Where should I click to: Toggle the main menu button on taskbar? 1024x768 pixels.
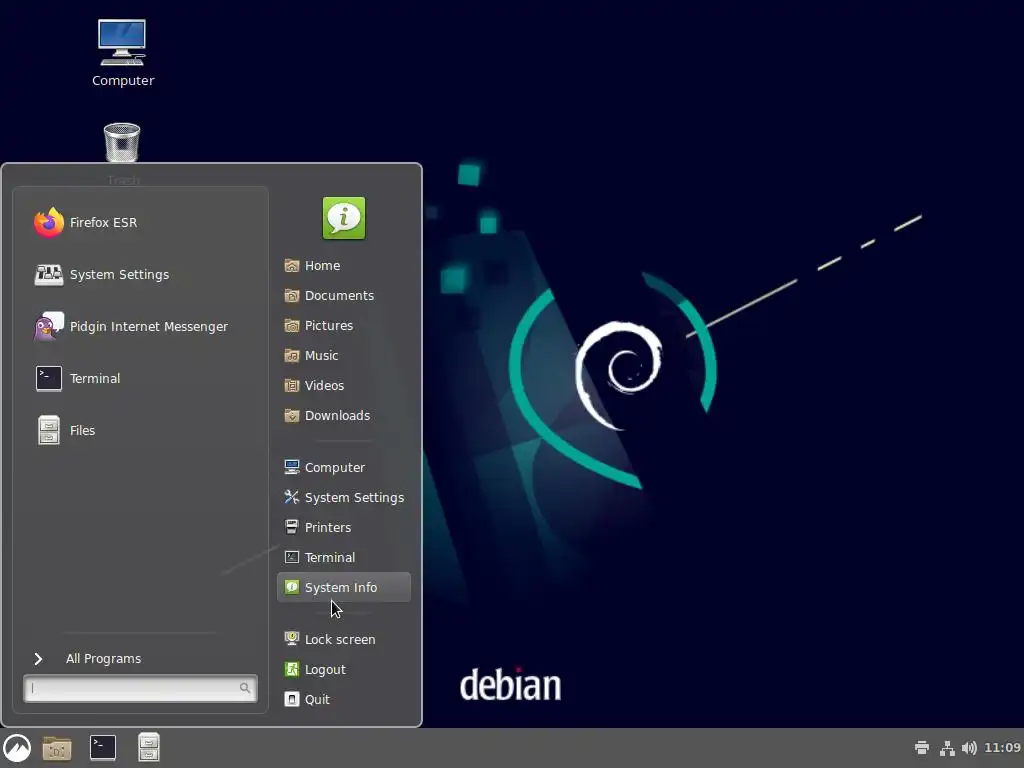click(17, 748)
